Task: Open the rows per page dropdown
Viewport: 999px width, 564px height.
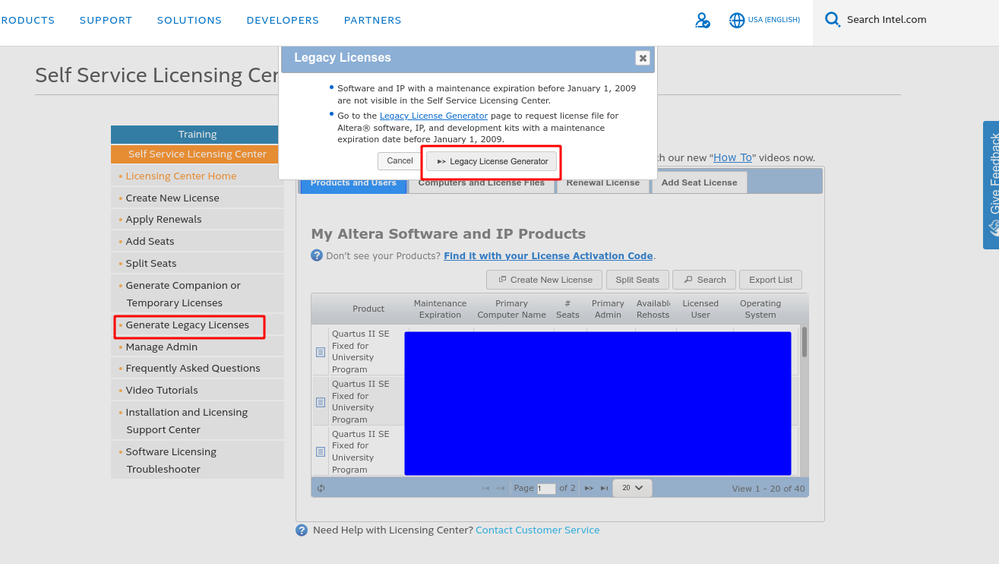Action: point(632,488)
